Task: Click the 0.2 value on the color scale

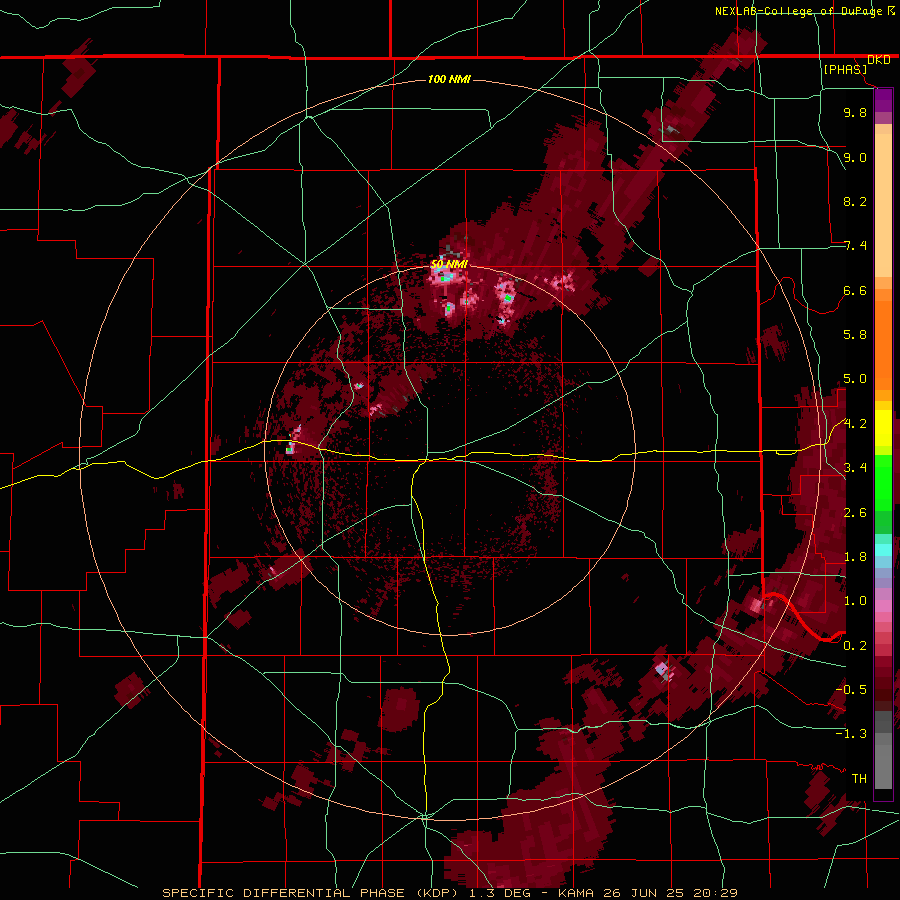Action: (x=855, y=646)
